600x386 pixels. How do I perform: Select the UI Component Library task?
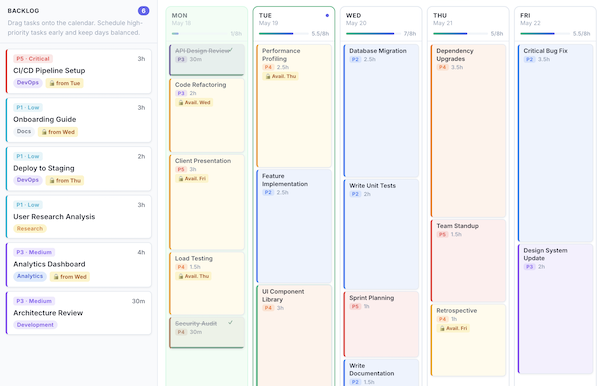[294, 336]
